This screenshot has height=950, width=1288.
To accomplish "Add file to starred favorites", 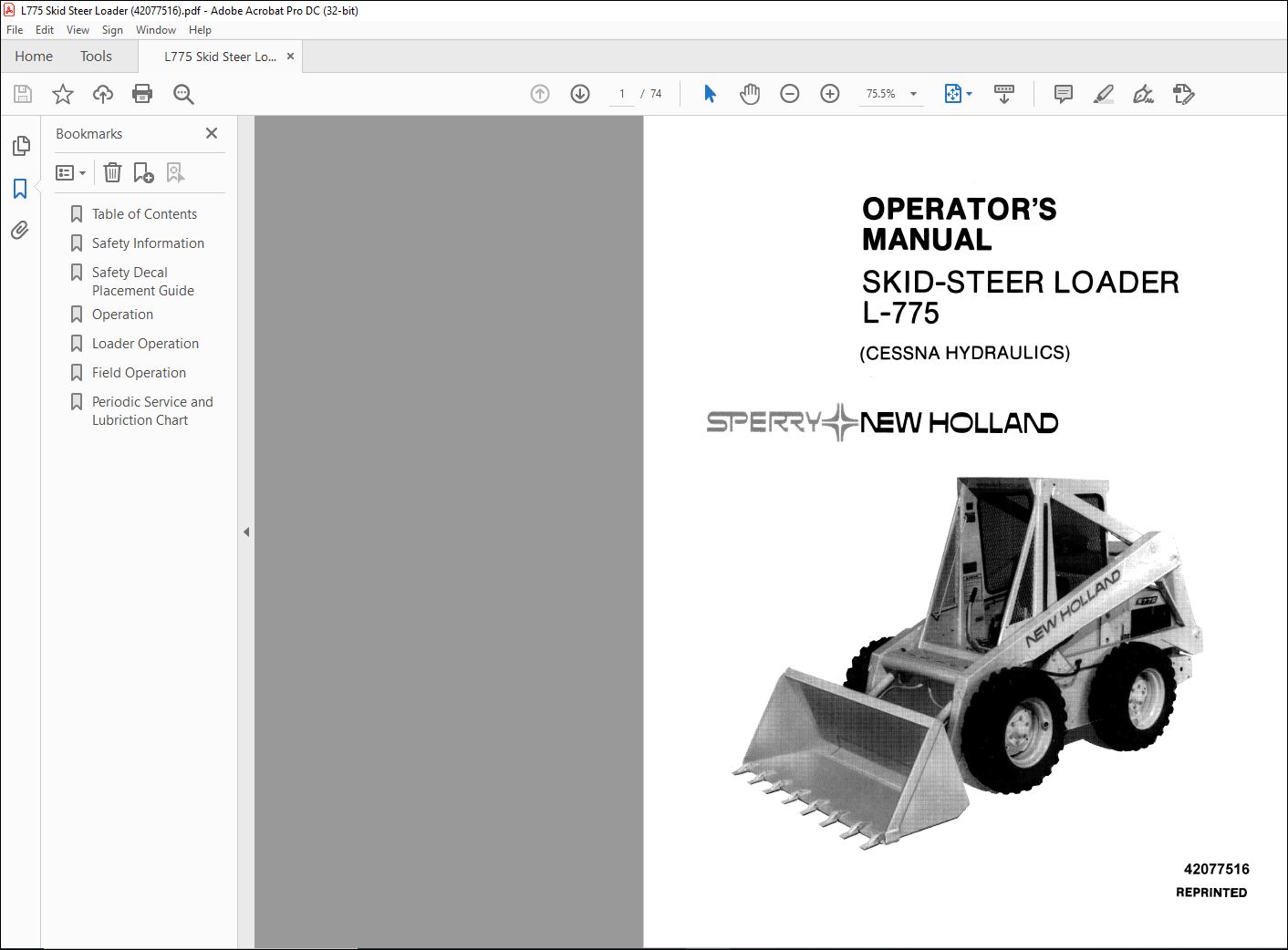I will pyautogui.click(x=63, y=94).
